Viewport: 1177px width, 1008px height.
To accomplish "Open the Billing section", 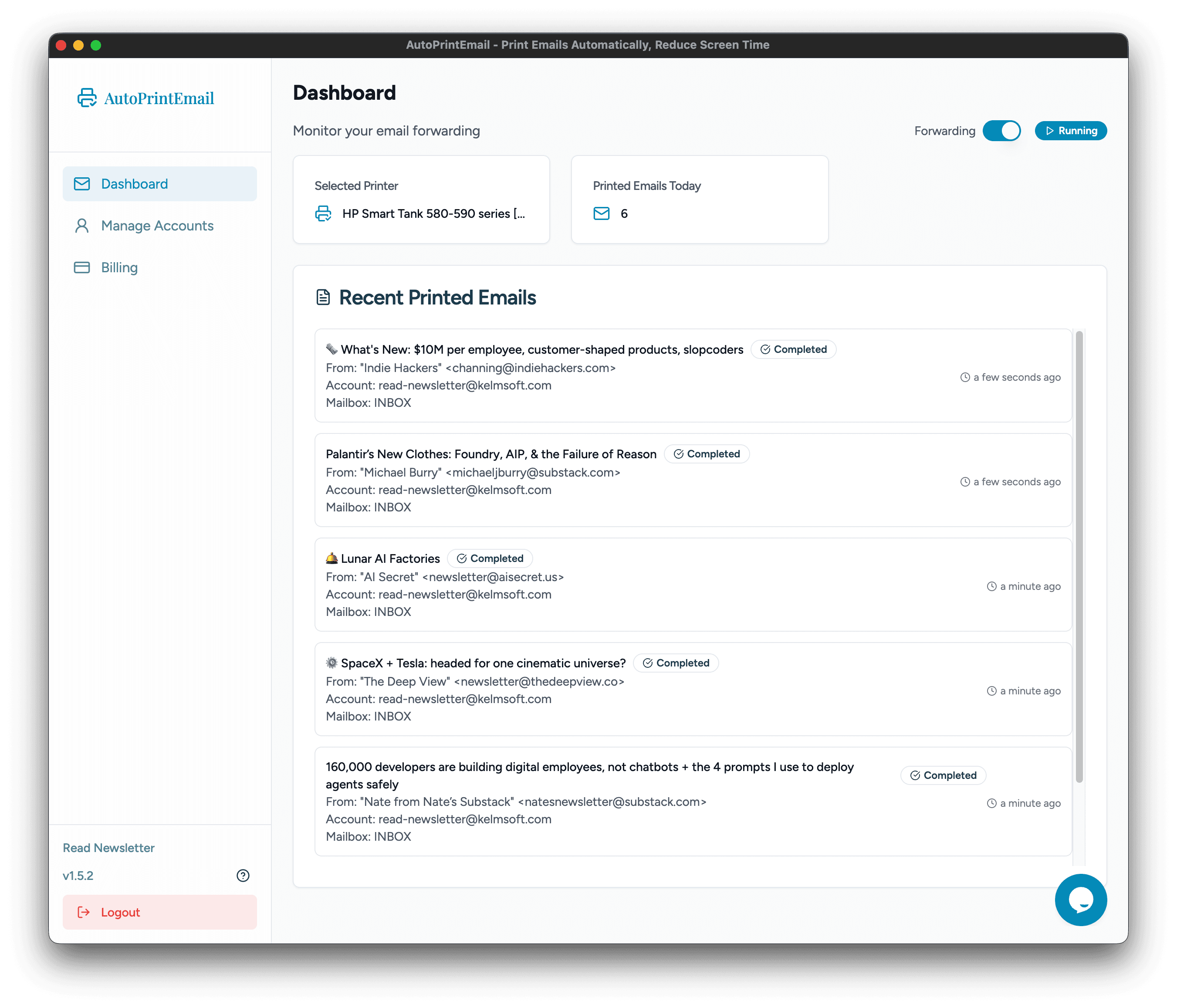I will (x=119, y=267).
